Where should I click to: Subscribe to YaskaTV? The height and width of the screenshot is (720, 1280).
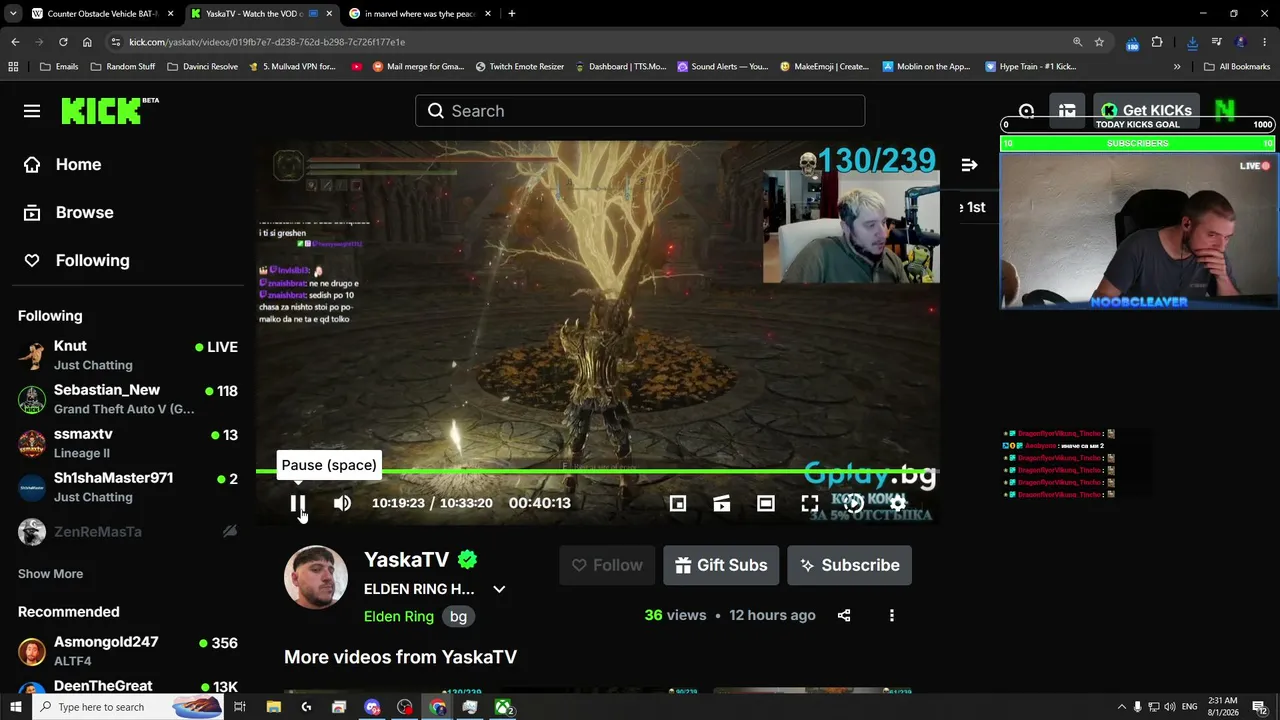point(849,565)
